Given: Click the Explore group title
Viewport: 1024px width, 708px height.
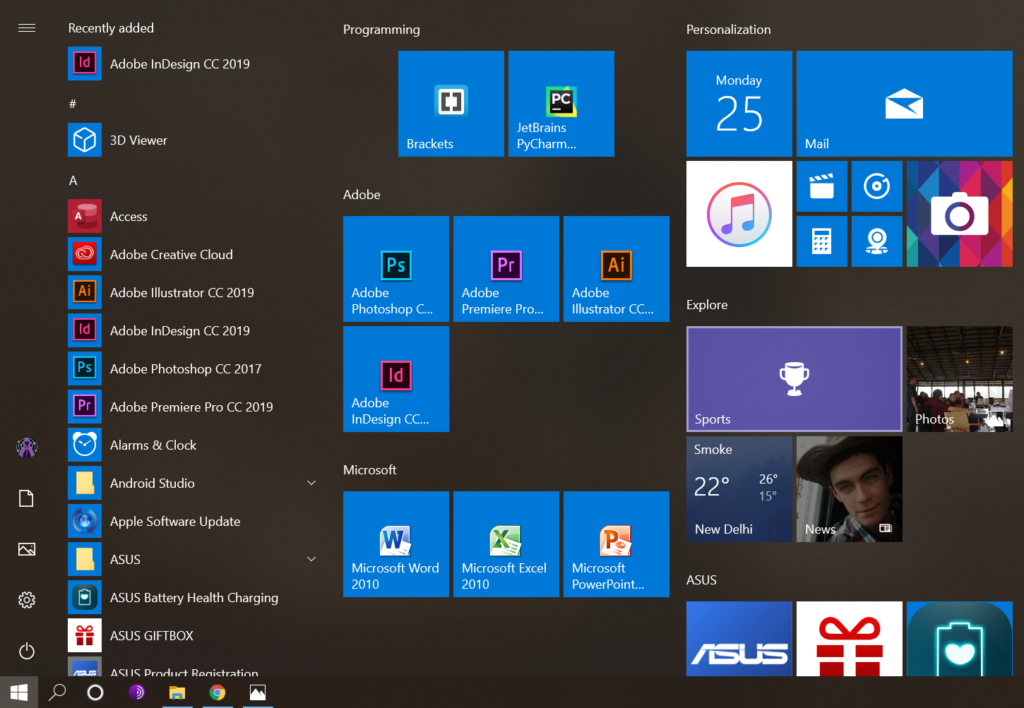Looking at the screenshot, I should (x=707, y=305).
